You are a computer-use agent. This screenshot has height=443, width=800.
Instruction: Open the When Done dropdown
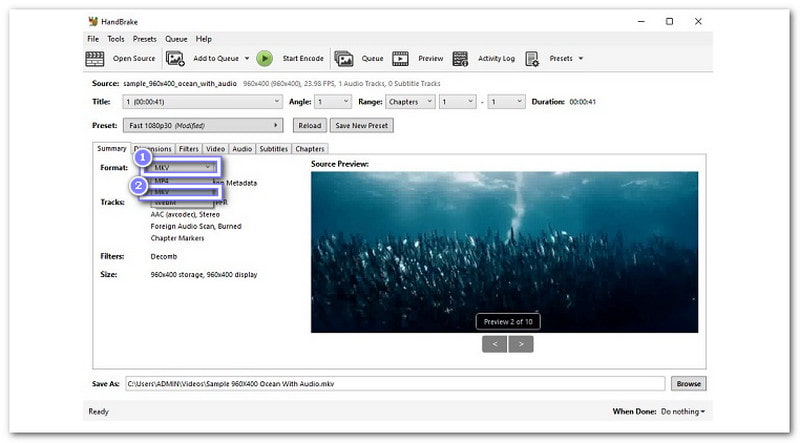click(x=683, y=411)
